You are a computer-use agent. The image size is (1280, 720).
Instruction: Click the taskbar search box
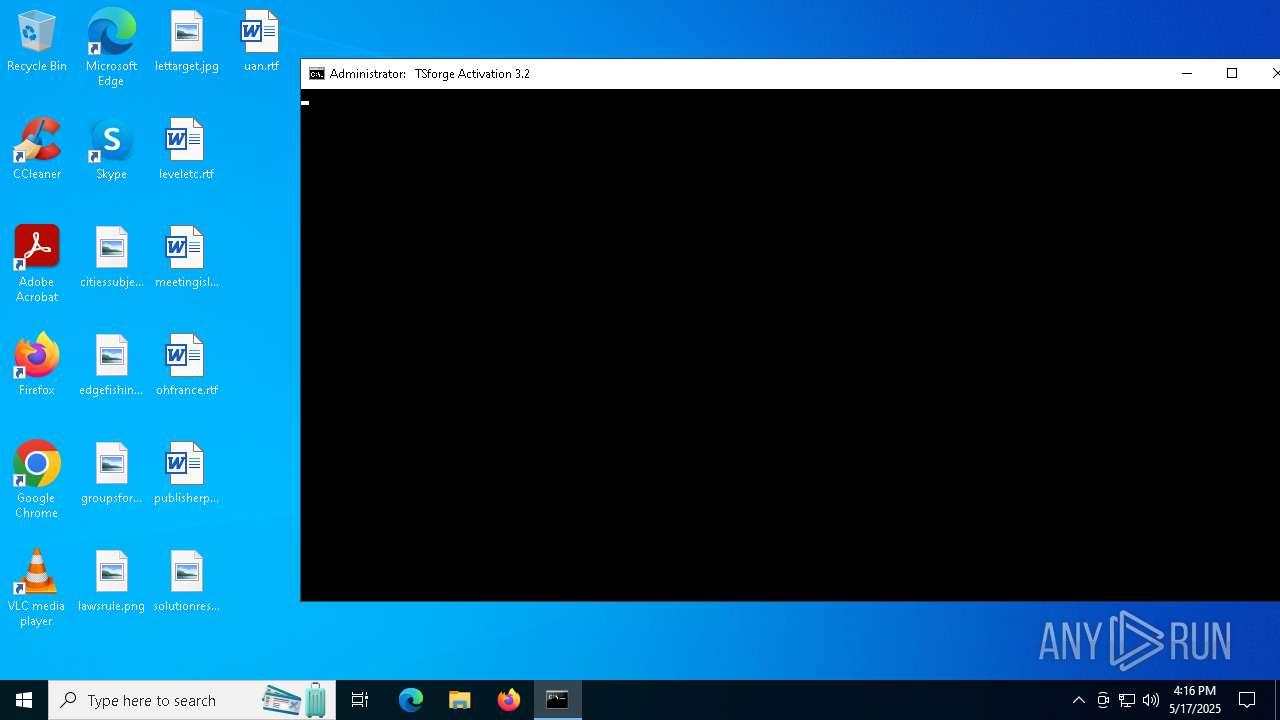(x=192, y=700)
